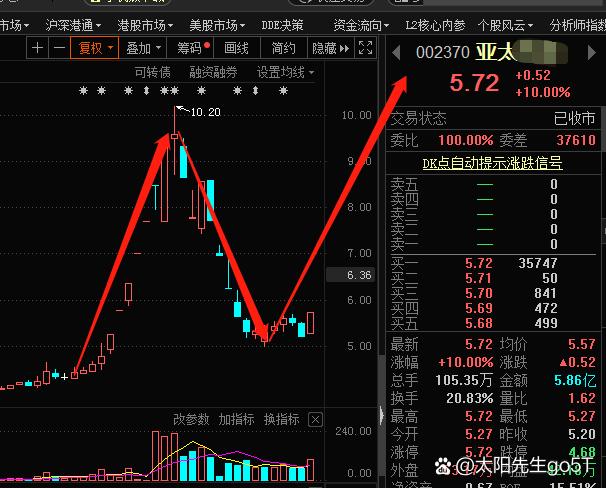The image size is (606, 488).
Task: Click the last candlestick on the chart
Action: (310, 323)
